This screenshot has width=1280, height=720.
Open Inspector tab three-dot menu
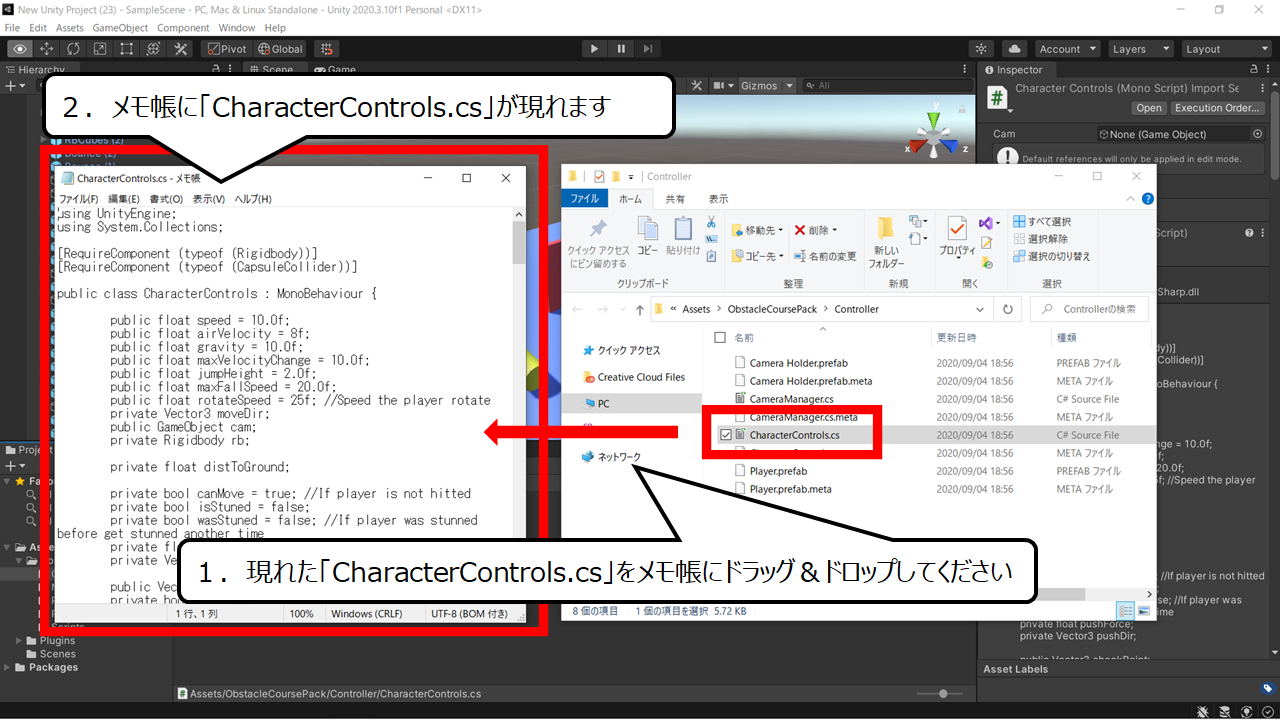[x=1270, y=70]
